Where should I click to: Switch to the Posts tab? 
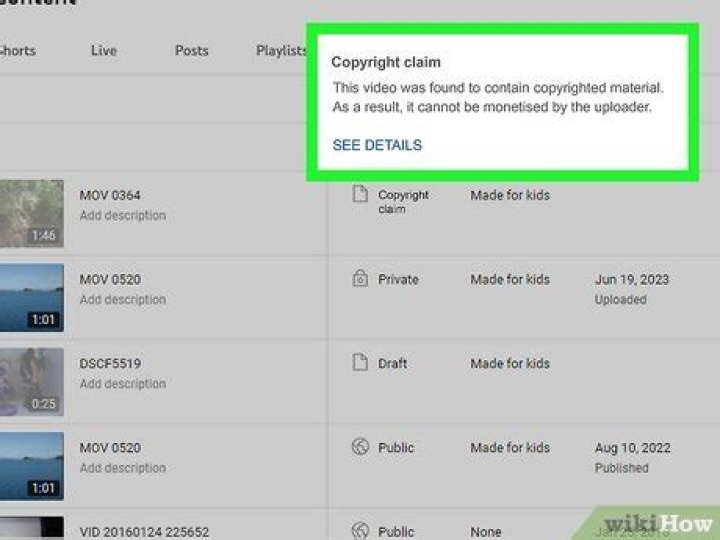pos(192,50)
